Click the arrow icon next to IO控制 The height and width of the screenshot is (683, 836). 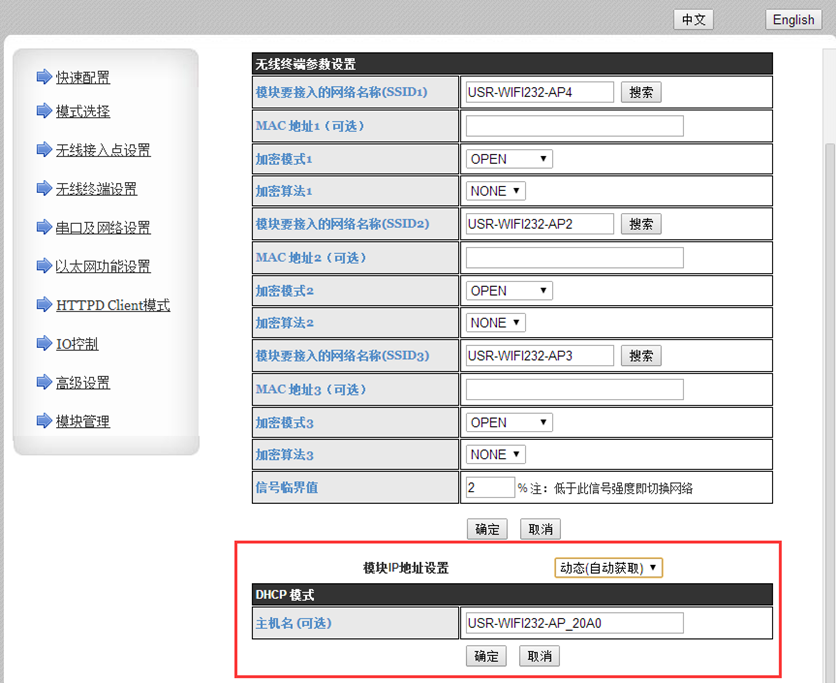[43, 344]
